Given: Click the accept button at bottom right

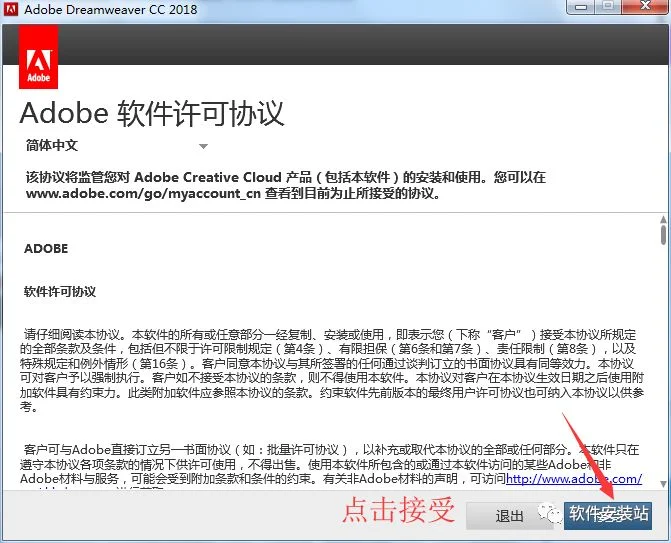Looking at the screenshot, I should (608, 516).
